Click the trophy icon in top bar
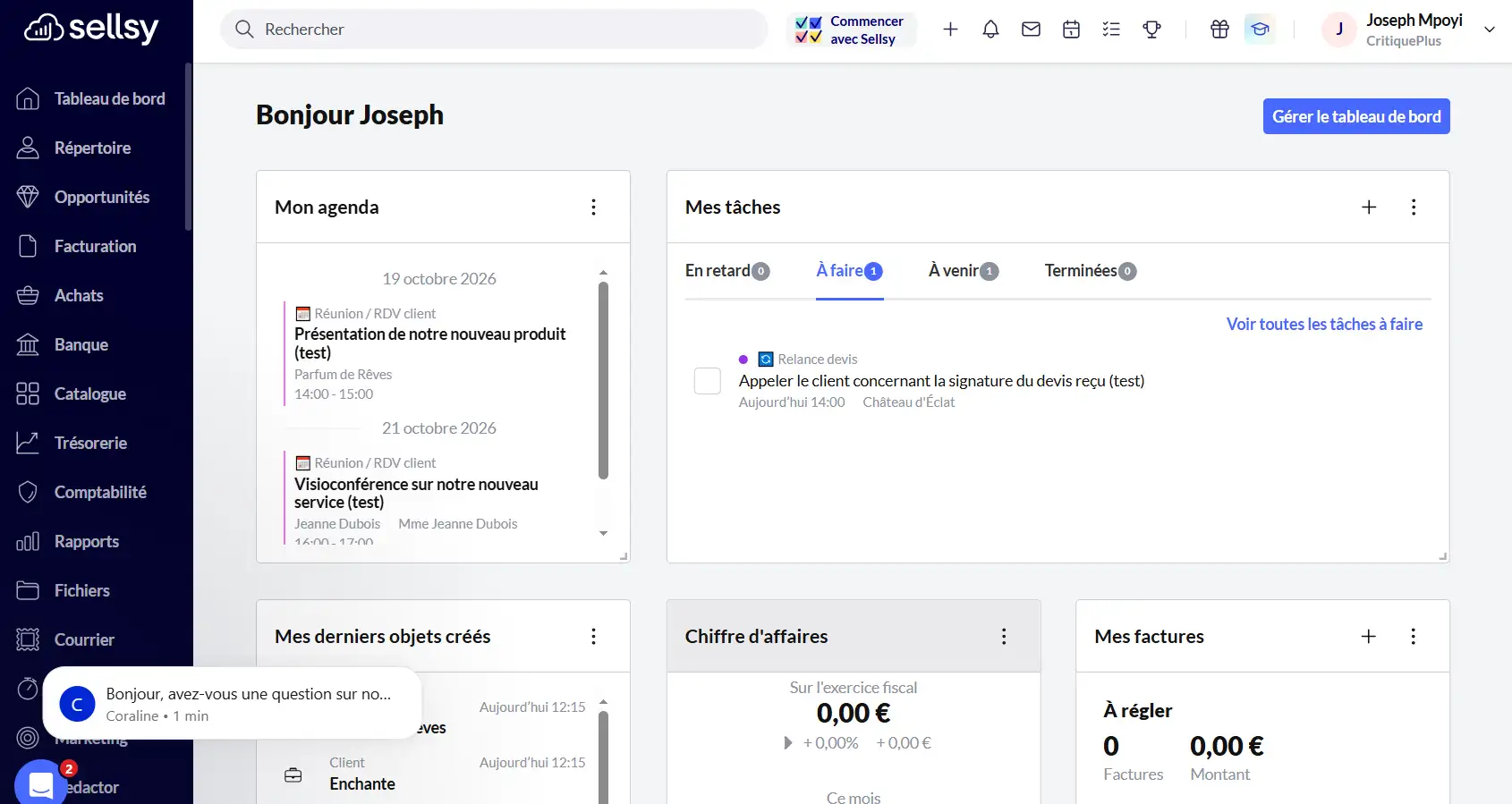Screen dimensions: 1512x804 click(x=1151, y=30)
